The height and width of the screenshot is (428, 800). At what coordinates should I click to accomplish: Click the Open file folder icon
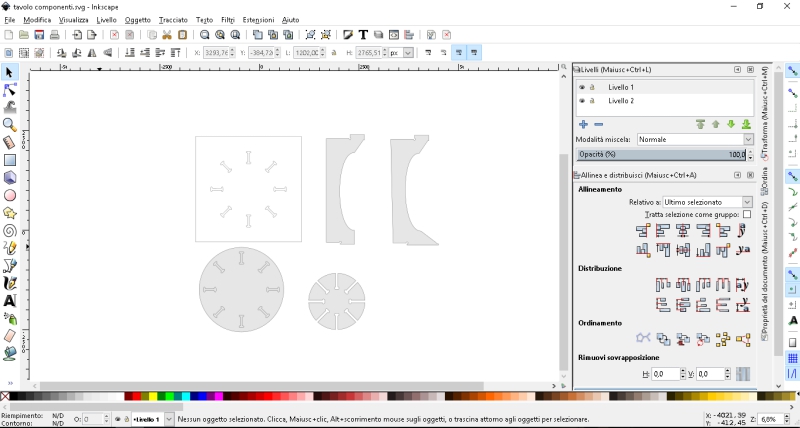(23, 35)
